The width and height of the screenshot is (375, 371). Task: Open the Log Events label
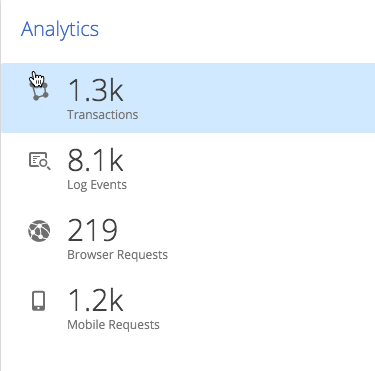[97, 185]
